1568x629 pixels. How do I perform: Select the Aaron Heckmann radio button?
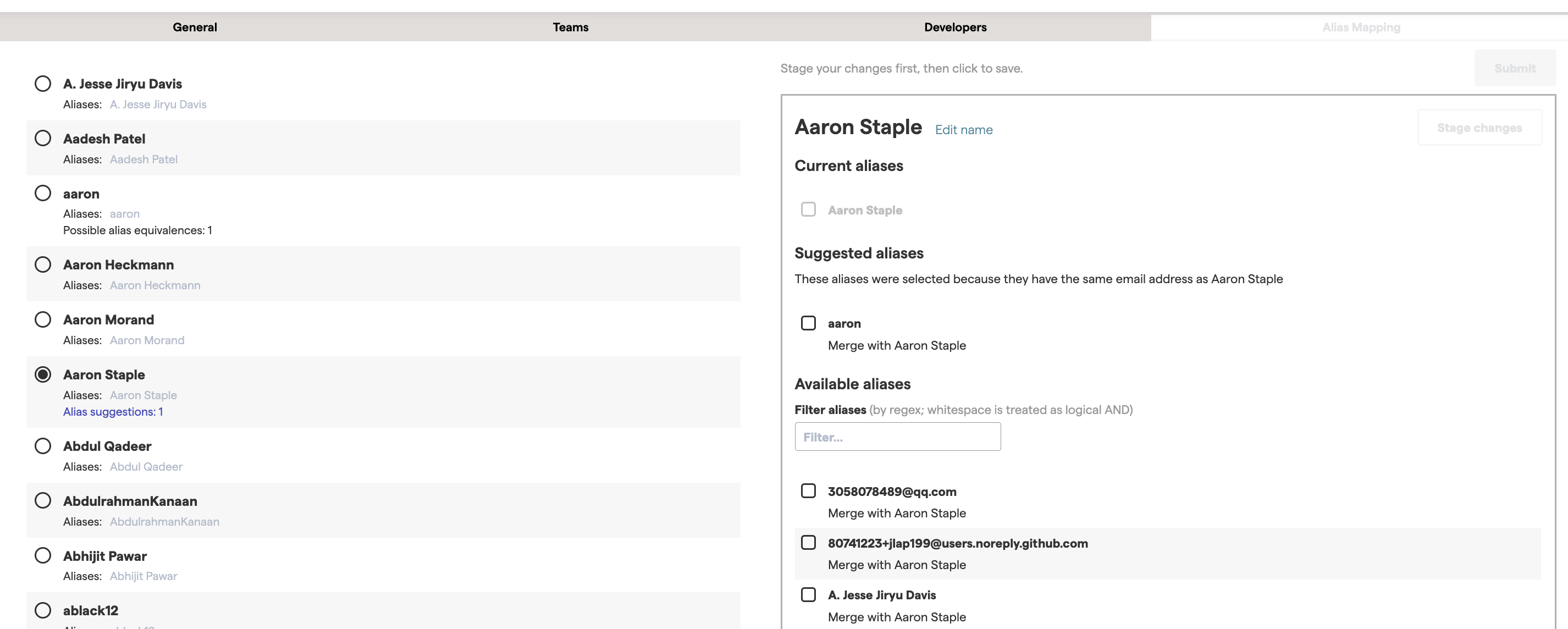point(43,264)
